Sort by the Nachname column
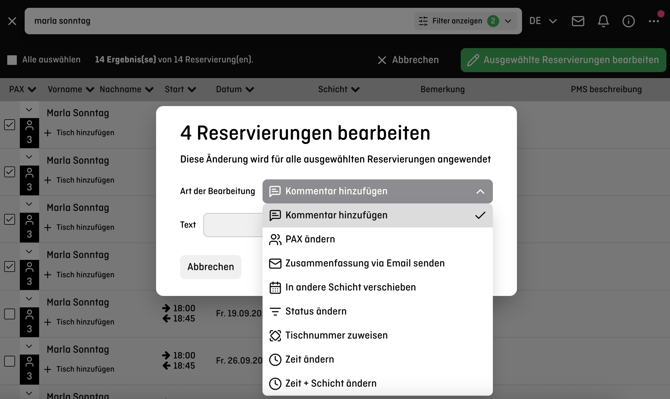The height and width of the screenshot is (399, 670). coord(126,89)
